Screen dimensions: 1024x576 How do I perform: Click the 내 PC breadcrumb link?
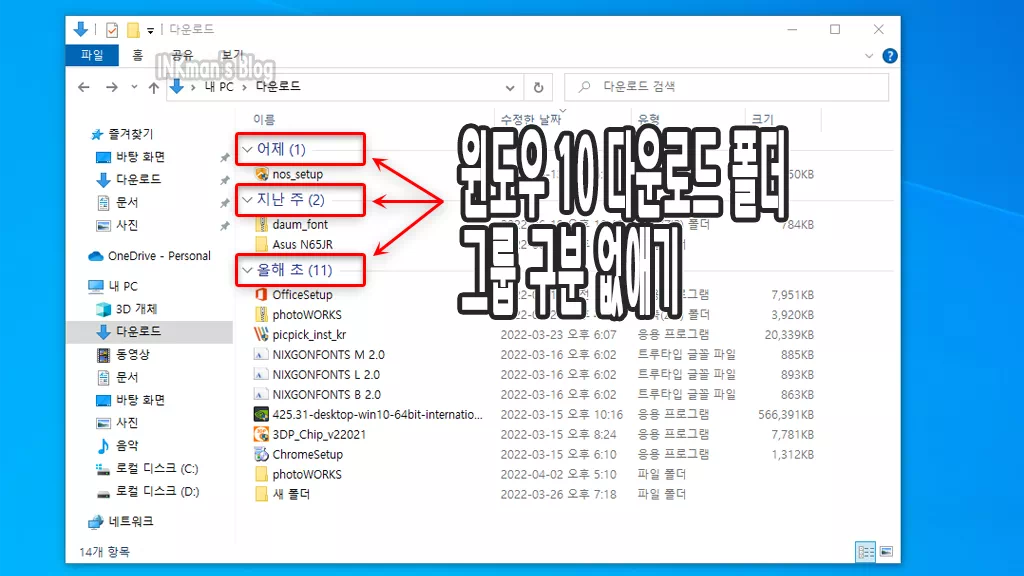[x=218, y=87]
